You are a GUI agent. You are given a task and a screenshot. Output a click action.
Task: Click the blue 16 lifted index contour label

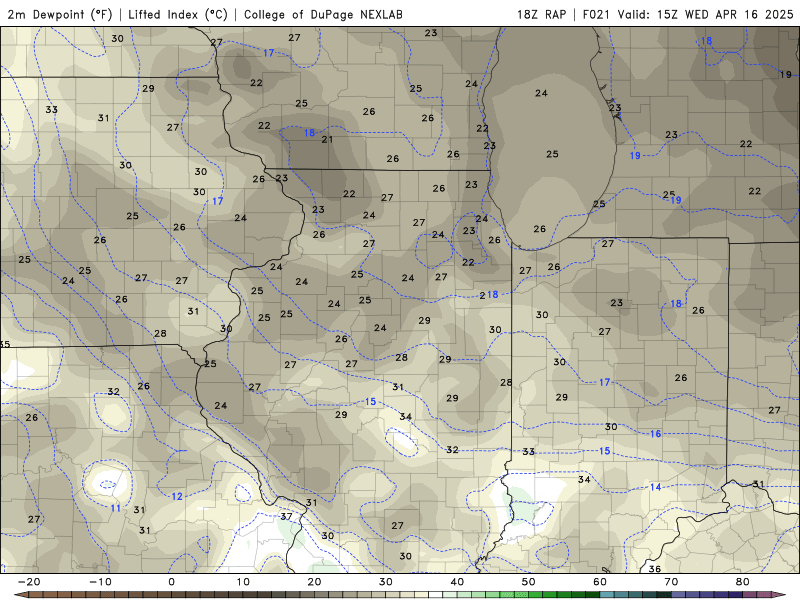(x=655, y=434)
